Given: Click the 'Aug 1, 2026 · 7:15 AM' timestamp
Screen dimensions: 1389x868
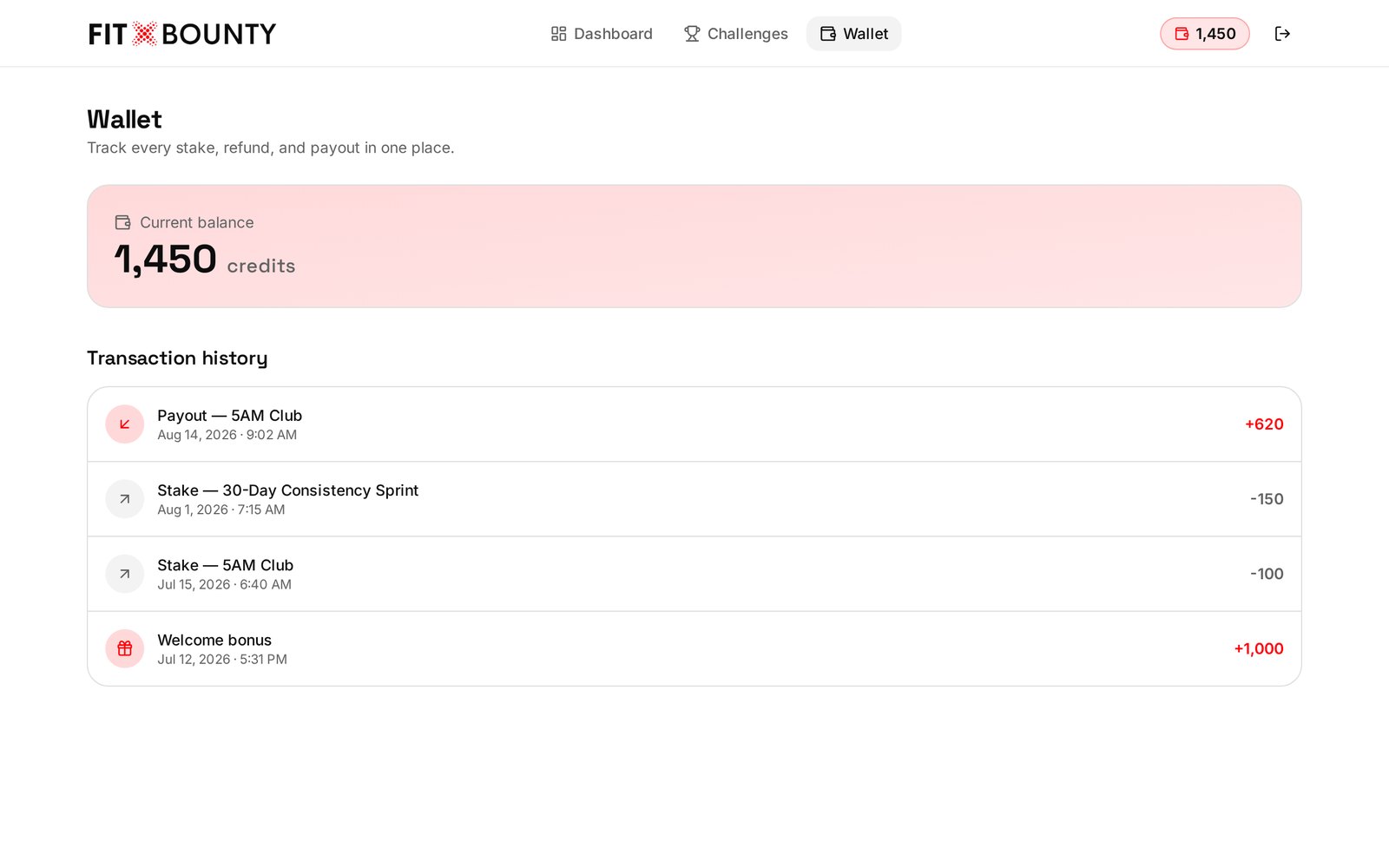Looking at the screenshot, I should 221,510.
